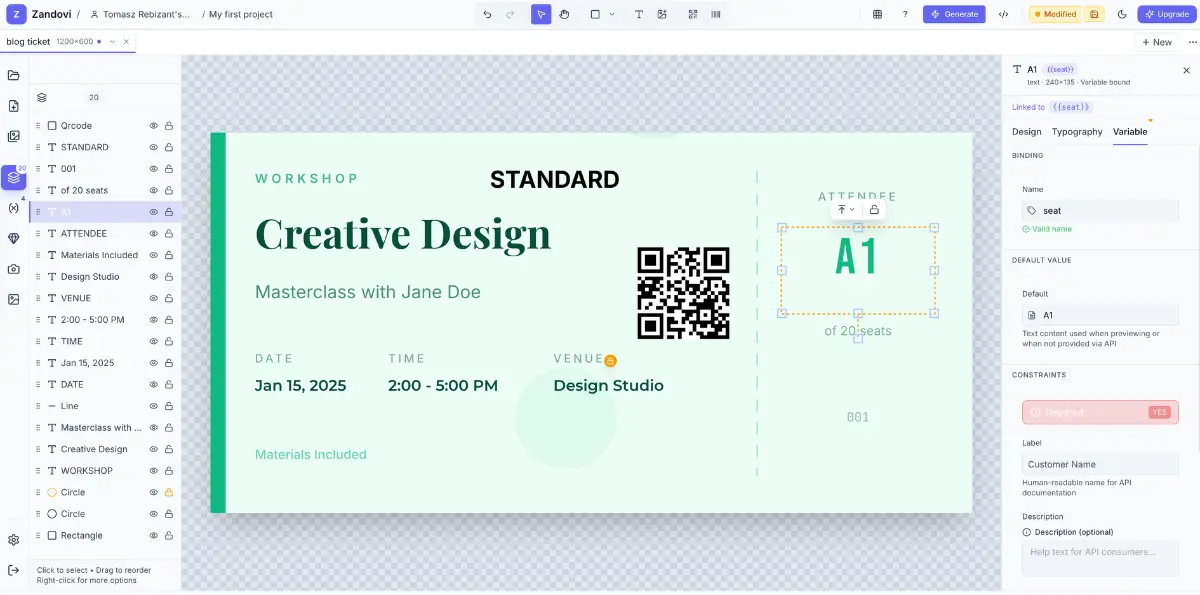Hide the STANDARD layer

coord(154,147)
